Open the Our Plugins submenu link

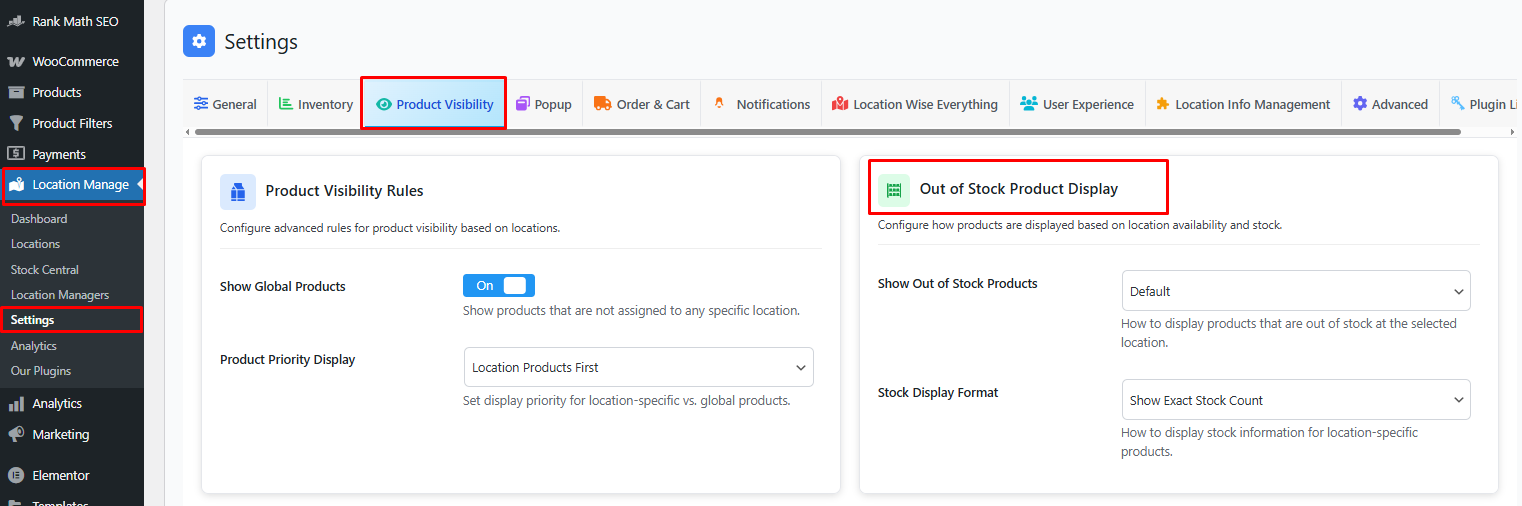(41, 371)
